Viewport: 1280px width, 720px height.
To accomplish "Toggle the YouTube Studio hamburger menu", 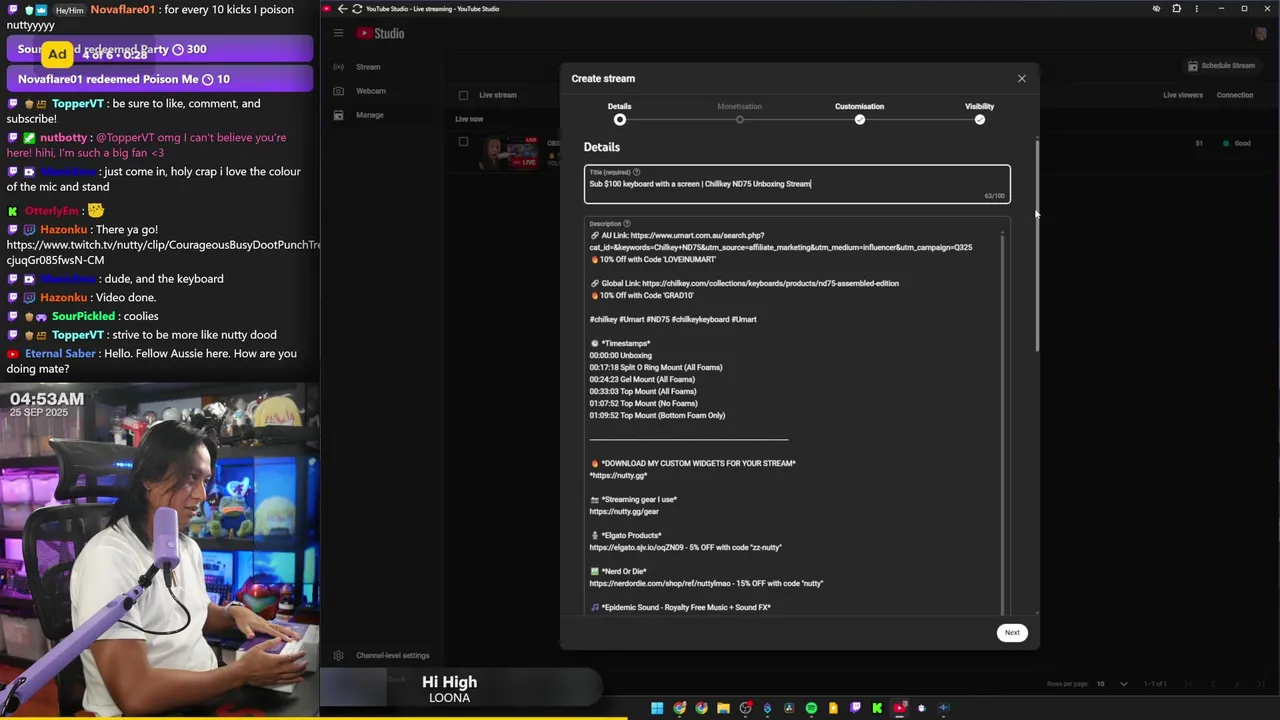I will click(338, 33).
